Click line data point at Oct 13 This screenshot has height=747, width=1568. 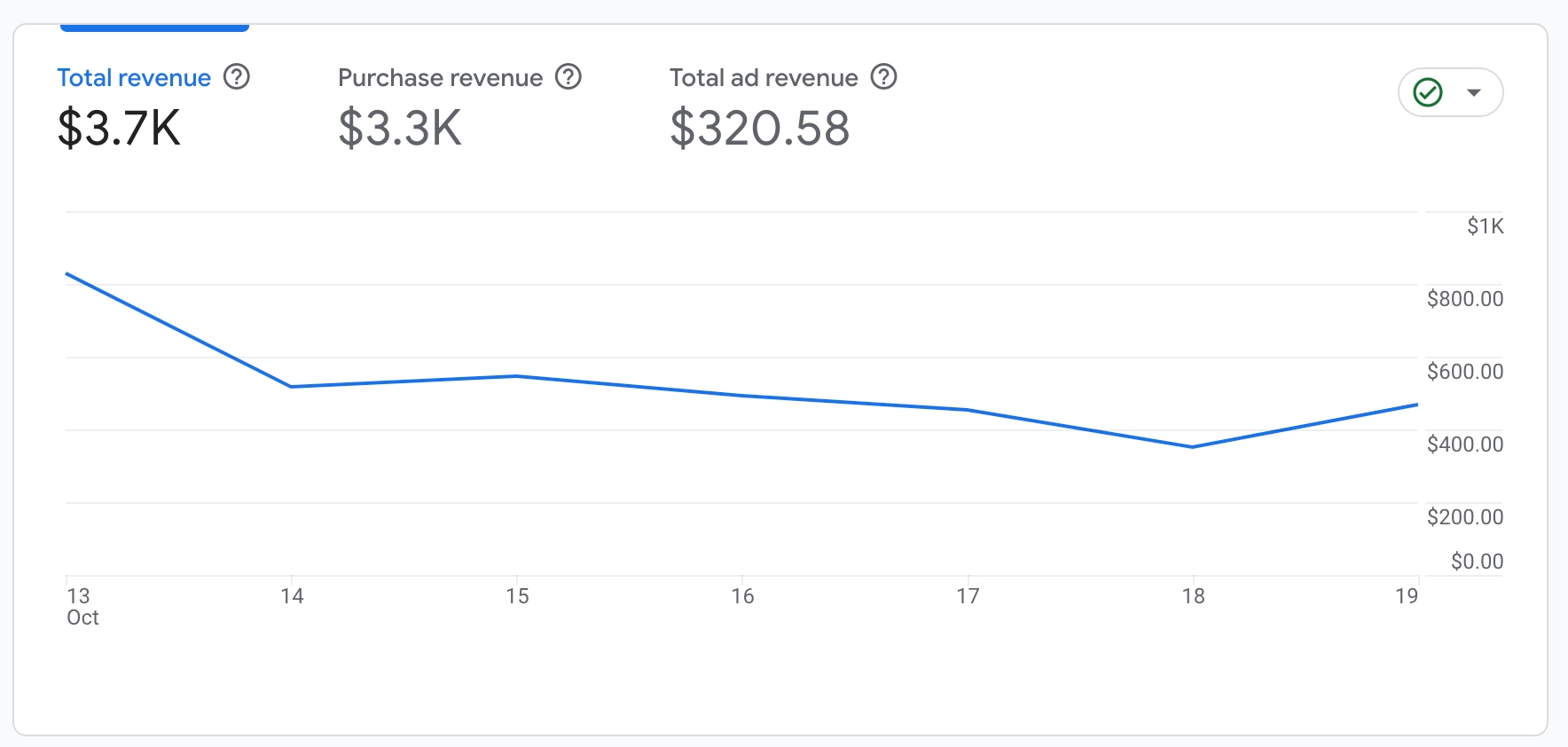[67, 274]
